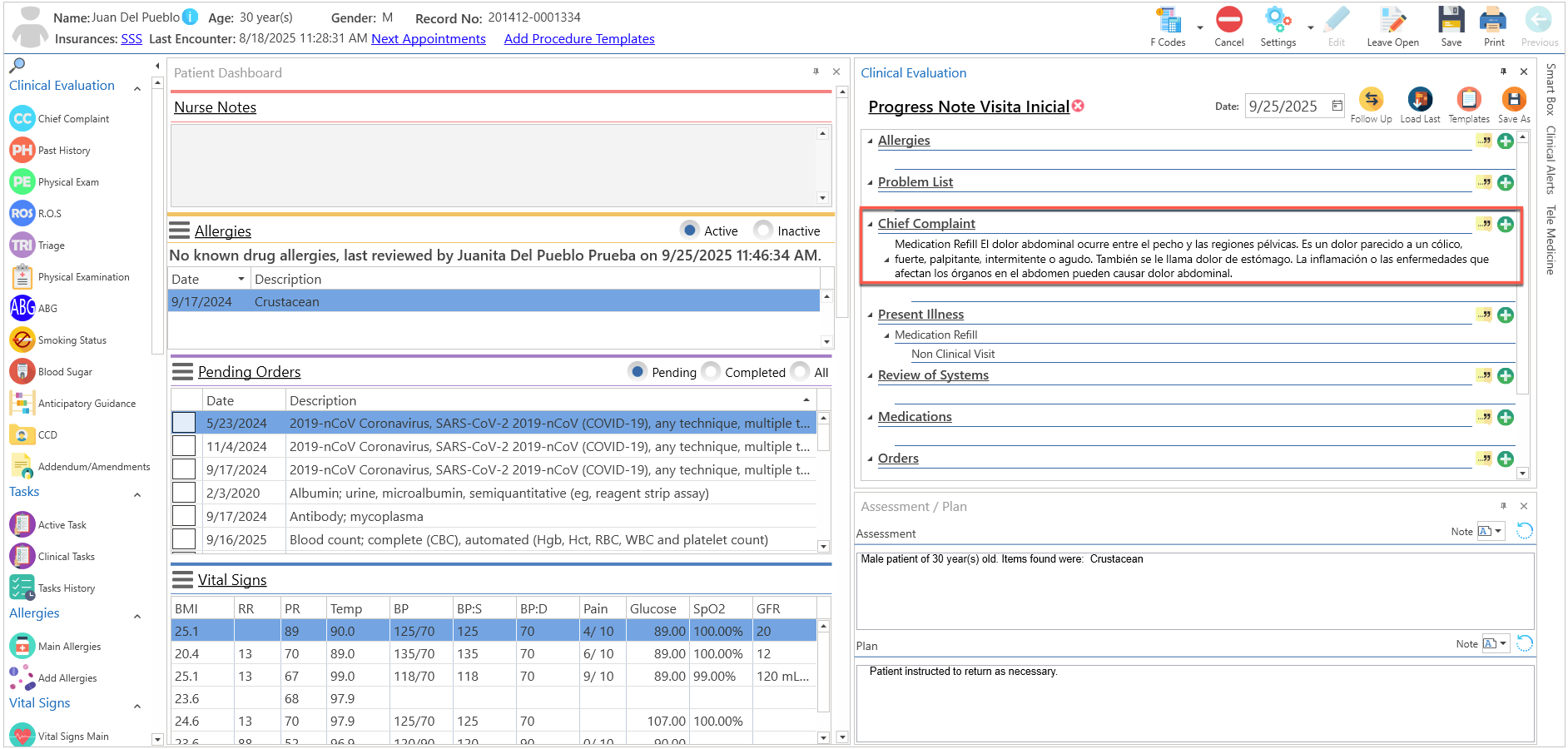Save the record with Save icon
Screen dimensions: 1568x749
tap(1451, 20)
